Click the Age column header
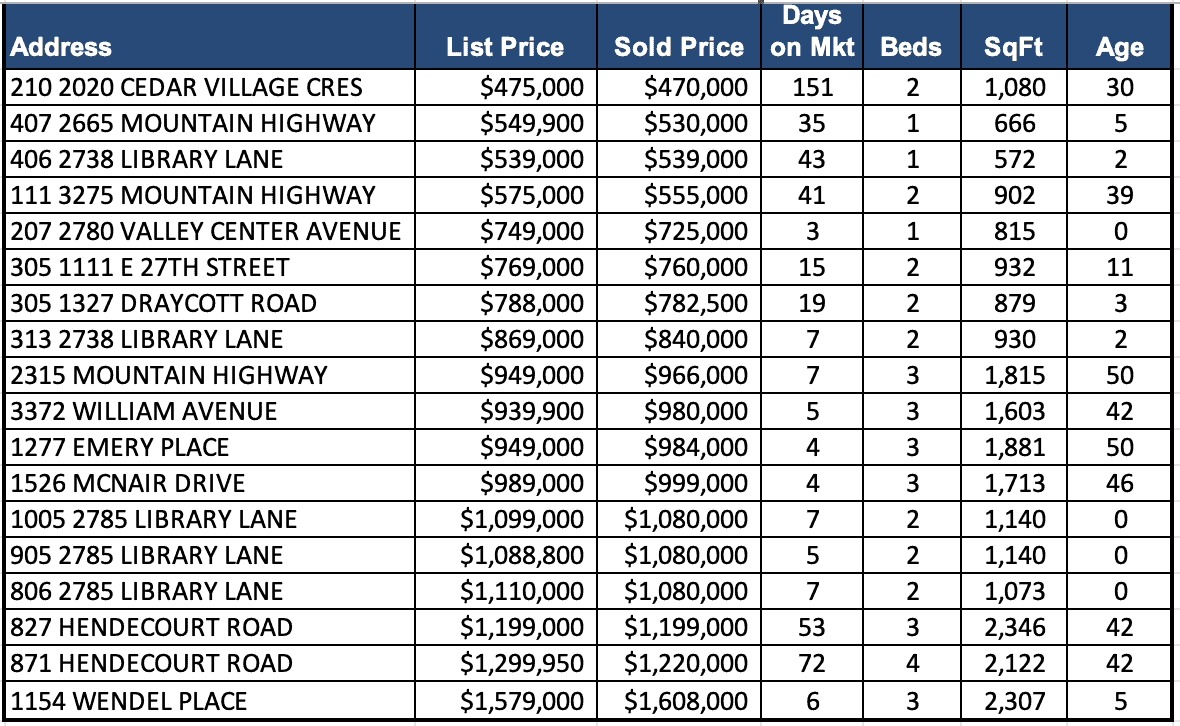The width and height of the screenshot is (1180, 726). [1119, 47]
